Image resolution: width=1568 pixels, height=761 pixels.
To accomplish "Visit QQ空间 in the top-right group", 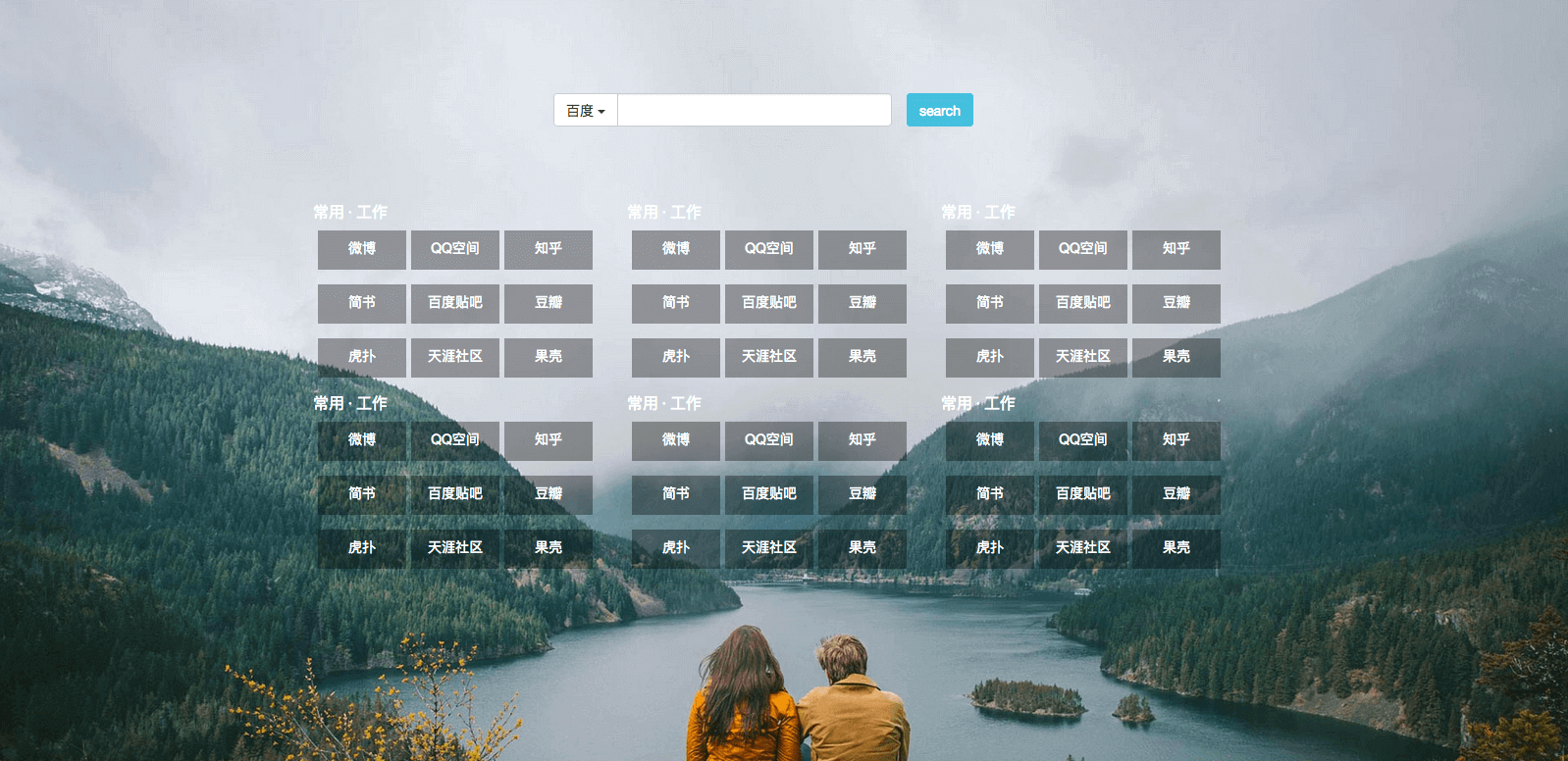I will point(1083,250).
